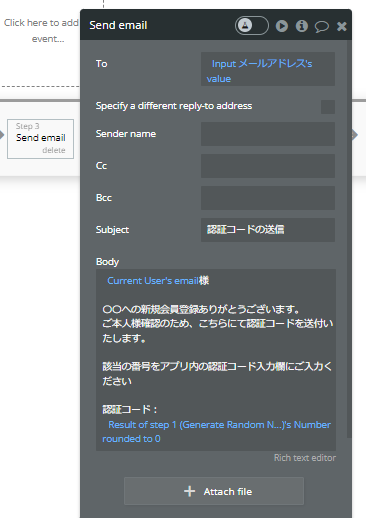Focus the Cc input field
This screenshot has width=366, height=518.
(268, 166)
